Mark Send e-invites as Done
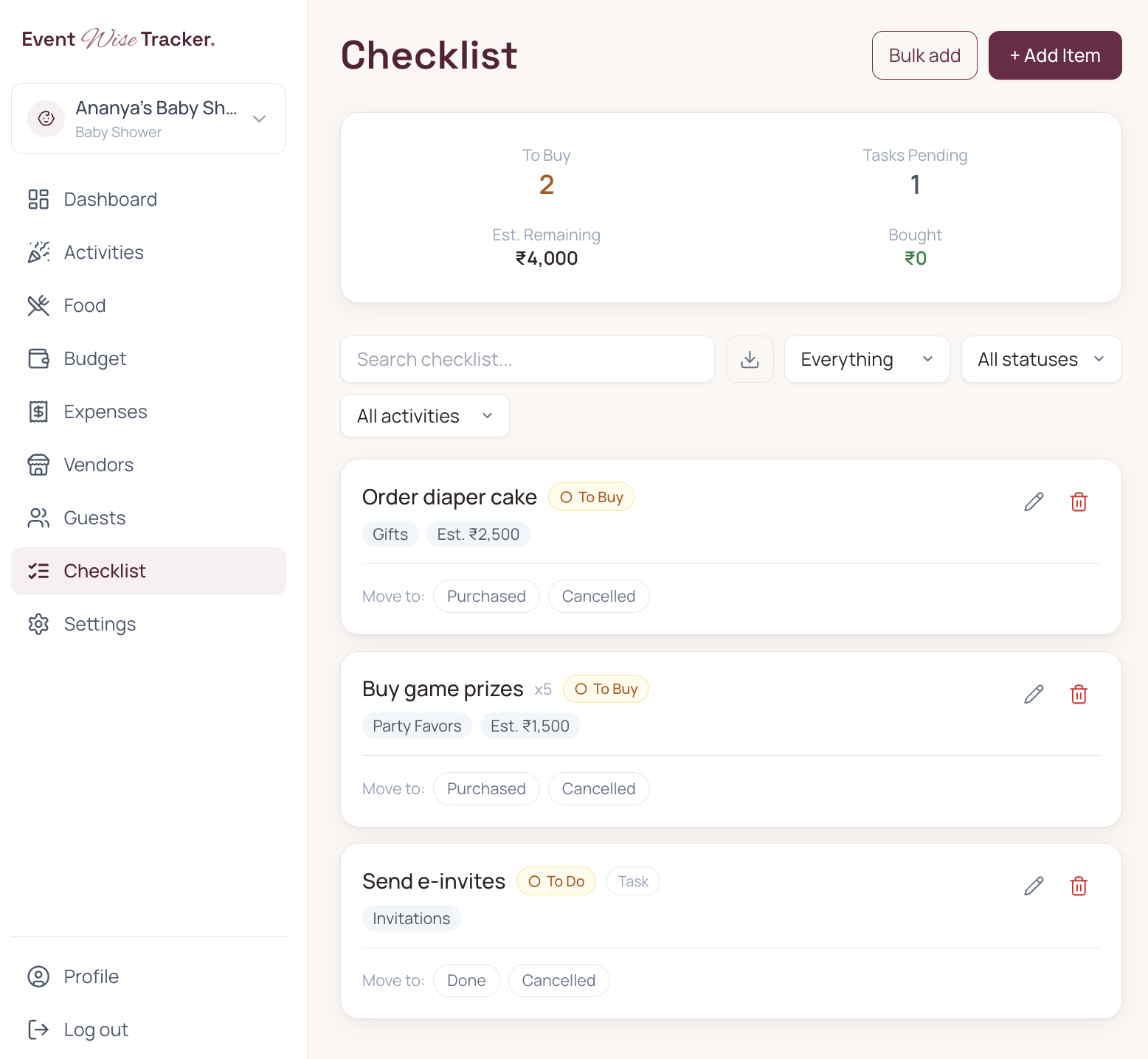This screenshot has width=1148, height=1059. (466, 980)
